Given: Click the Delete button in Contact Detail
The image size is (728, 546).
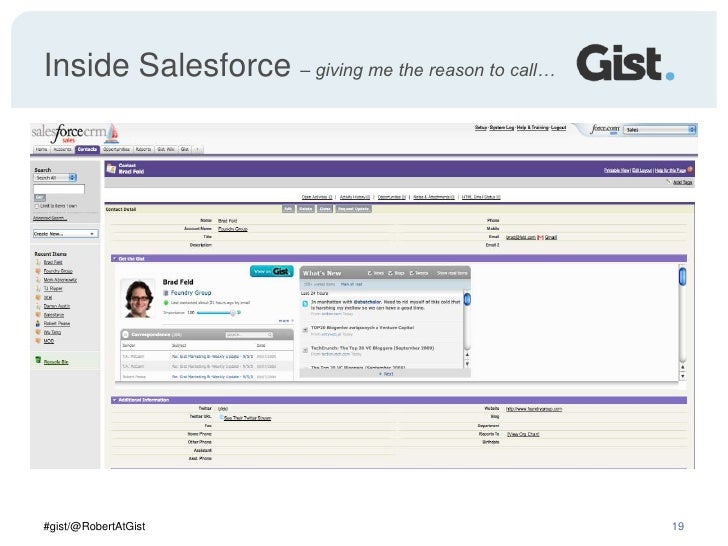Looking at the screenshot, I should coord(306,209).
